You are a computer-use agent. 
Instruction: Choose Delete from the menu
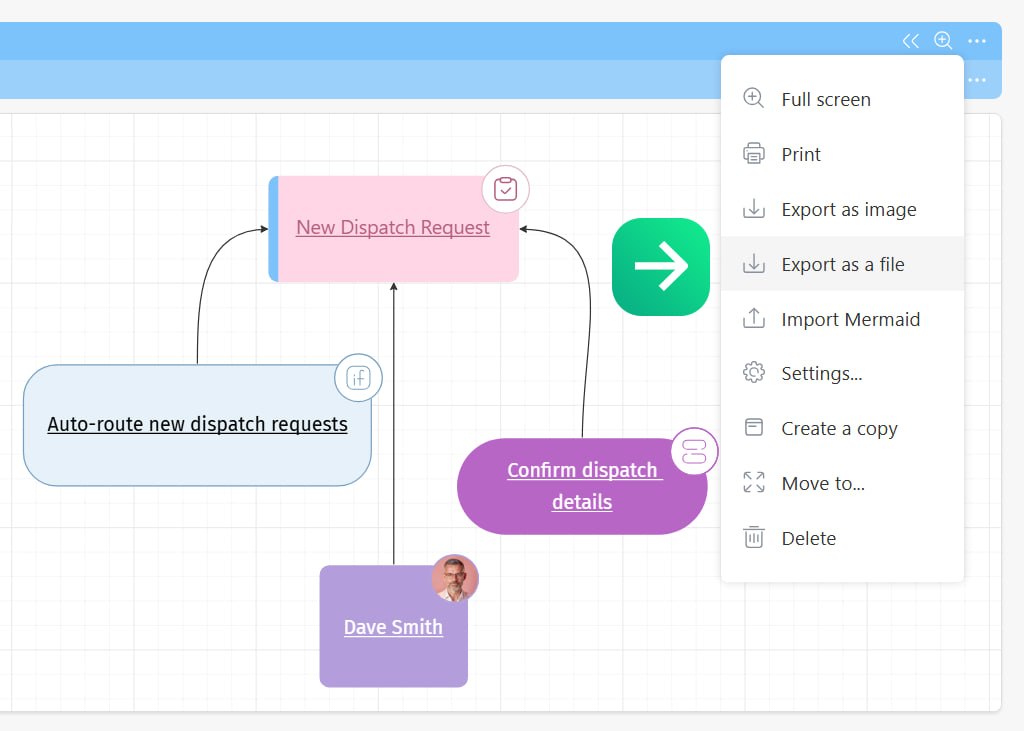842,538
